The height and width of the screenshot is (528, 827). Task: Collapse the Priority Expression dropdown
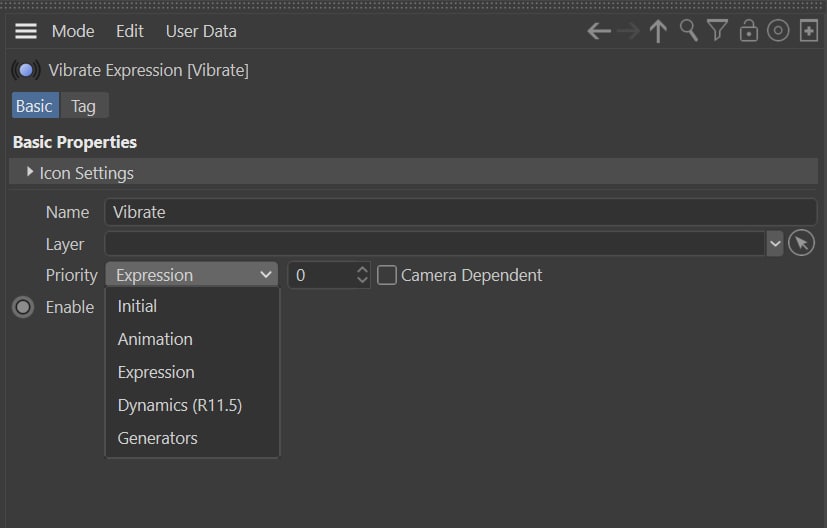point(191,275)
